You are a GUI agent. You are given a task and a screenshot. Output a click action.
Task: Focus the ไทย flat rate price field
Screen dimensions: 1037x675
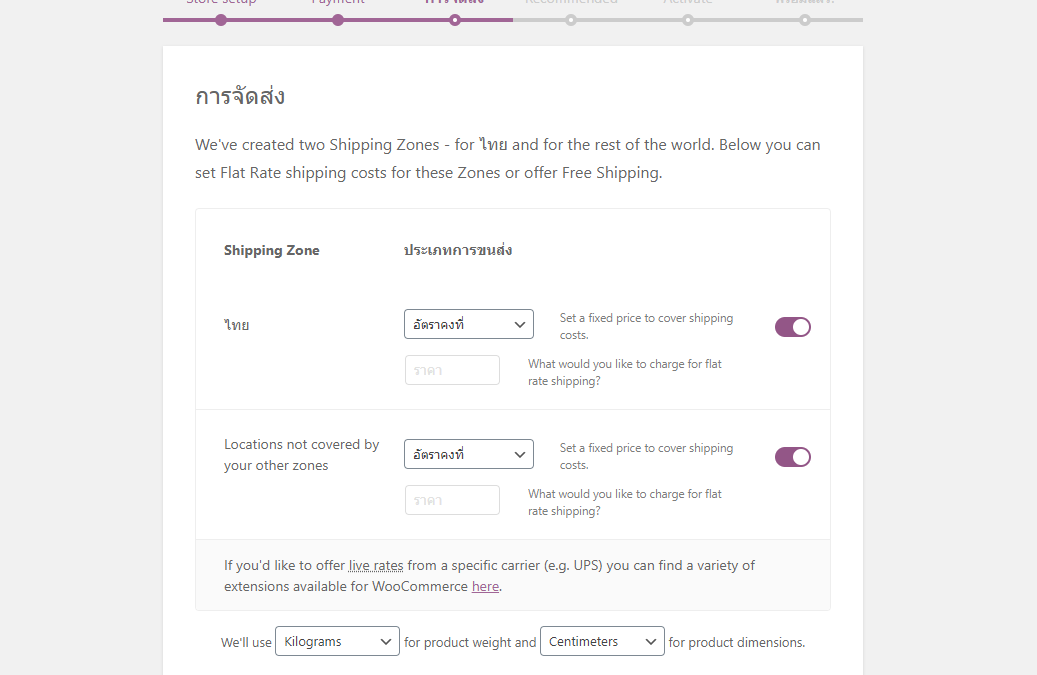pos(452,370)
